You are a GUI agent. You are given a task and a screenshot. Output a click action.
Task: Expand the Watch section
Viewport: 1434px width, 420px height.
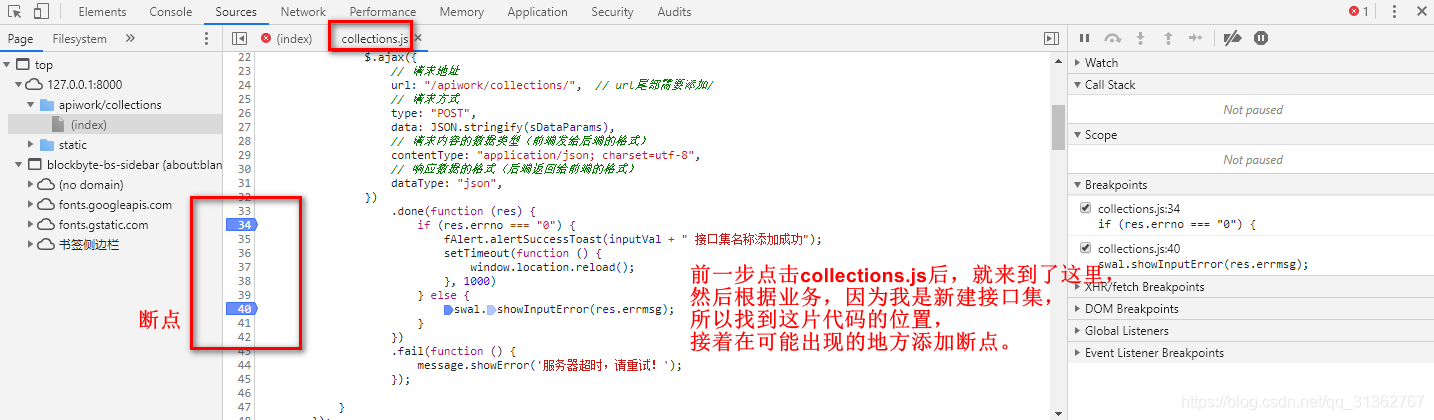pos(1101,63)
